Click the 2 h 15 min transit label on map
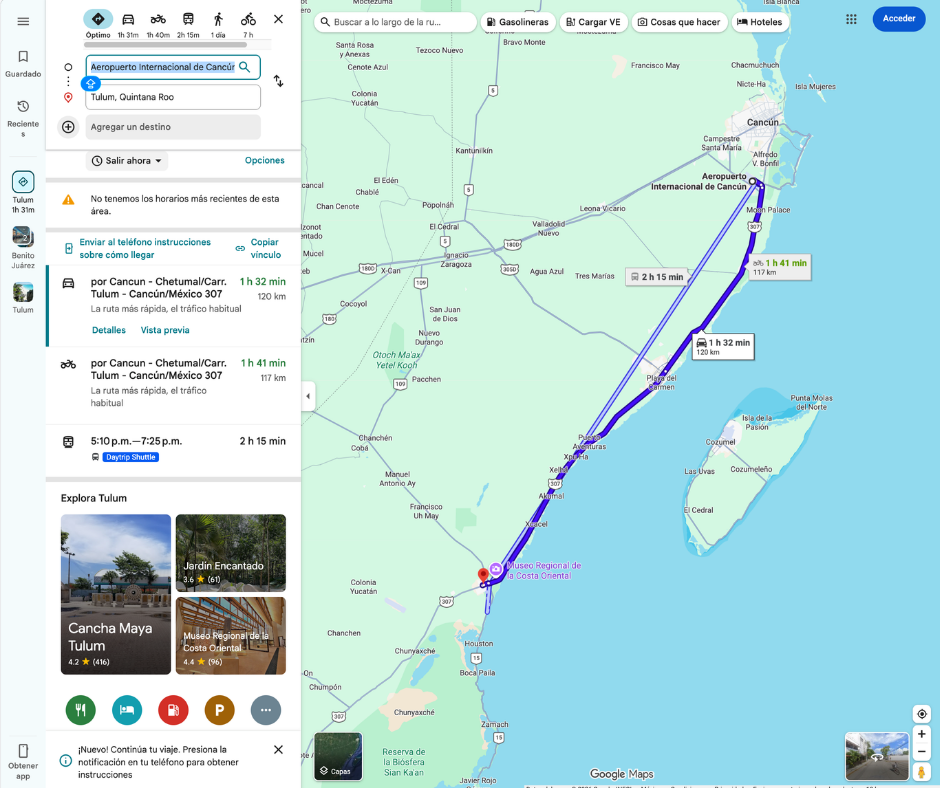940x788 pixels. [656, 277]
